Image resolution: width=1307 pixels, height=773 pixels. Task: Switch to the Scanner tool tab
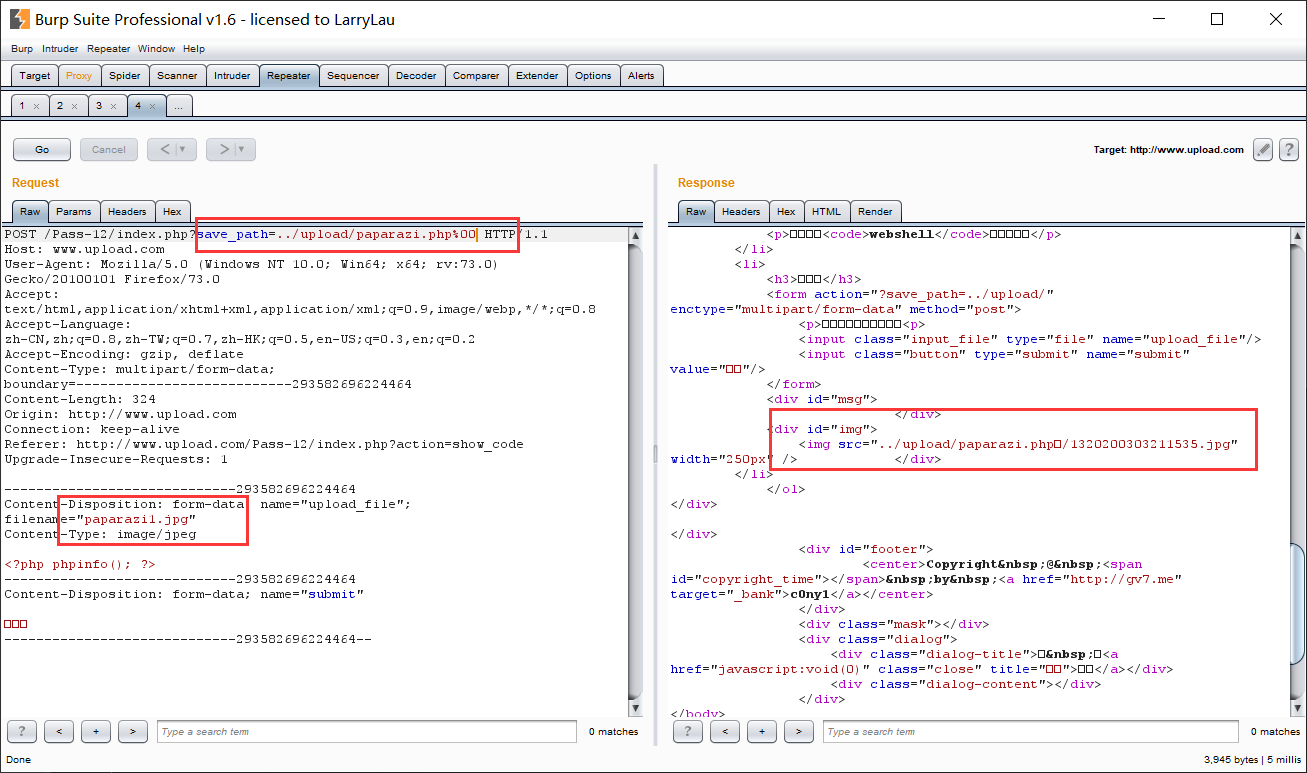point(177,76)
